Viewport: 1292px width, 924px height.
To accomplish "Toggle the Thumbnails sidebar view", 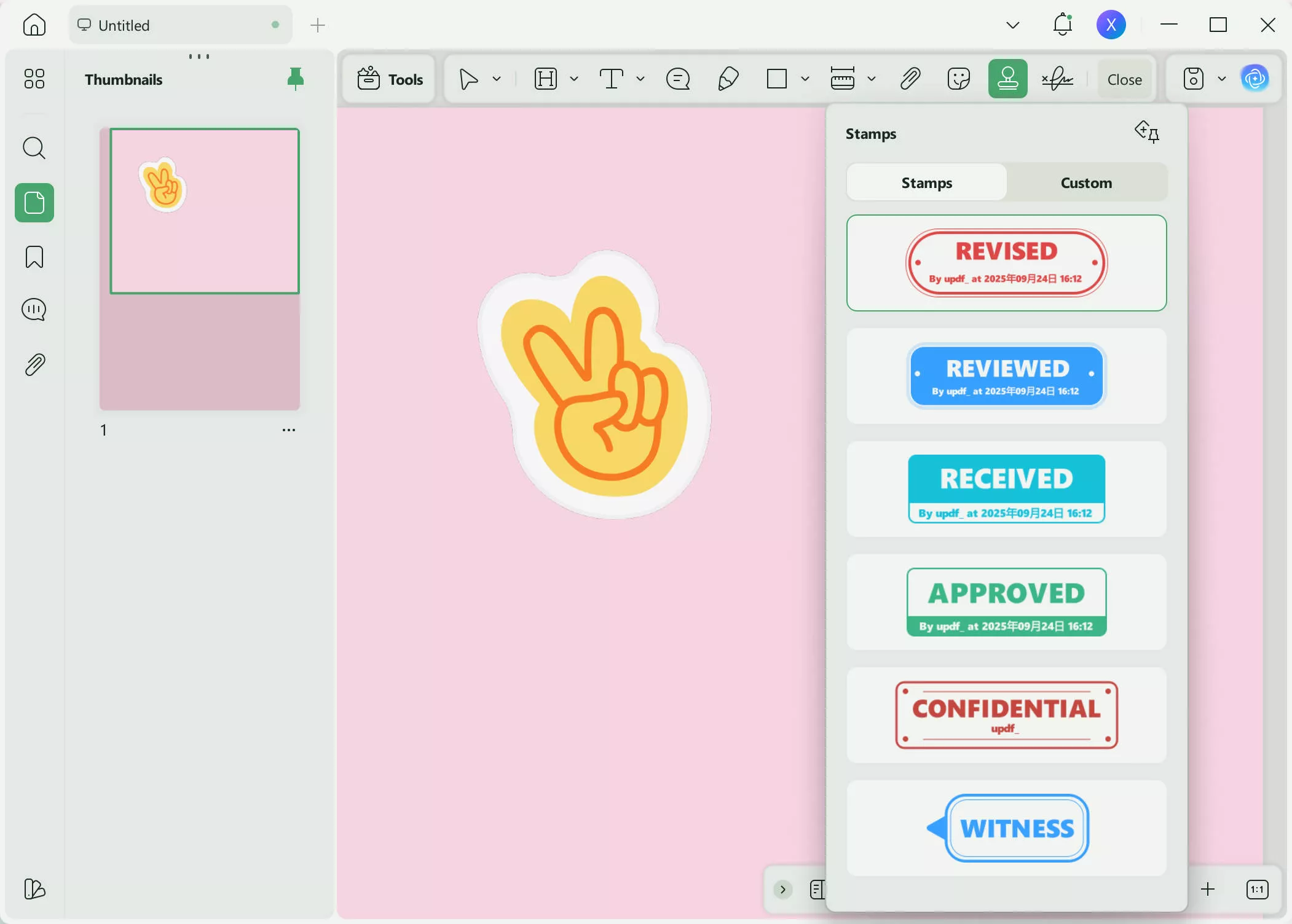I will coord(34,203).
